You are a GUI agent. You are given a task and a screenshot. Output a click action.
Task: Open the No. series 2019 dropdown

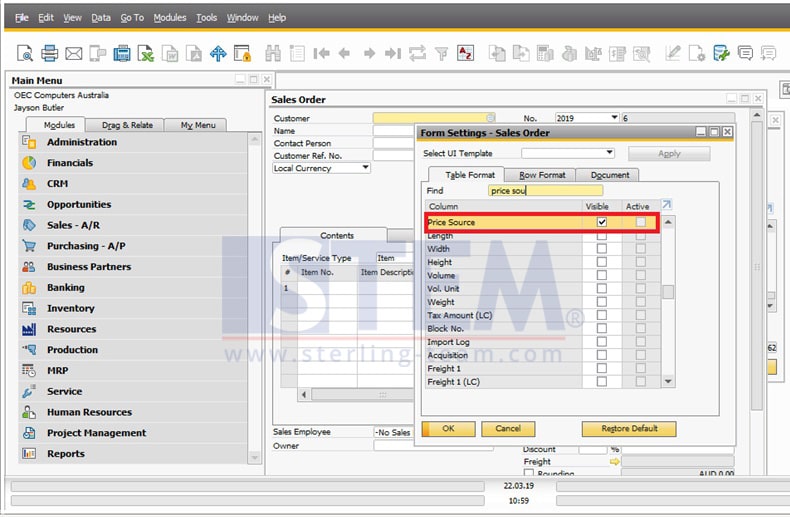tap(614, 118)
